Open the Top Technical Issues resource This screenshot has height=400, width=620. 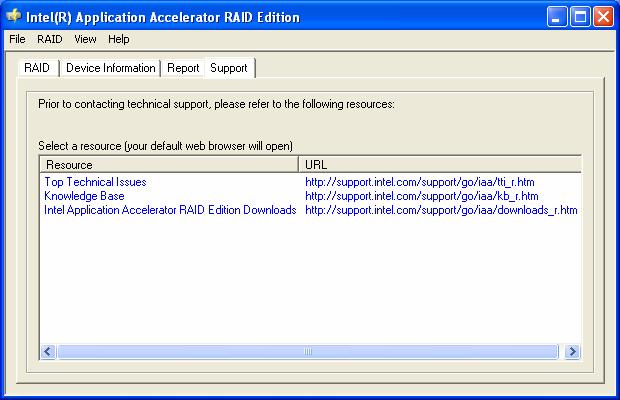pyautogui.click(x=95, y=182)
